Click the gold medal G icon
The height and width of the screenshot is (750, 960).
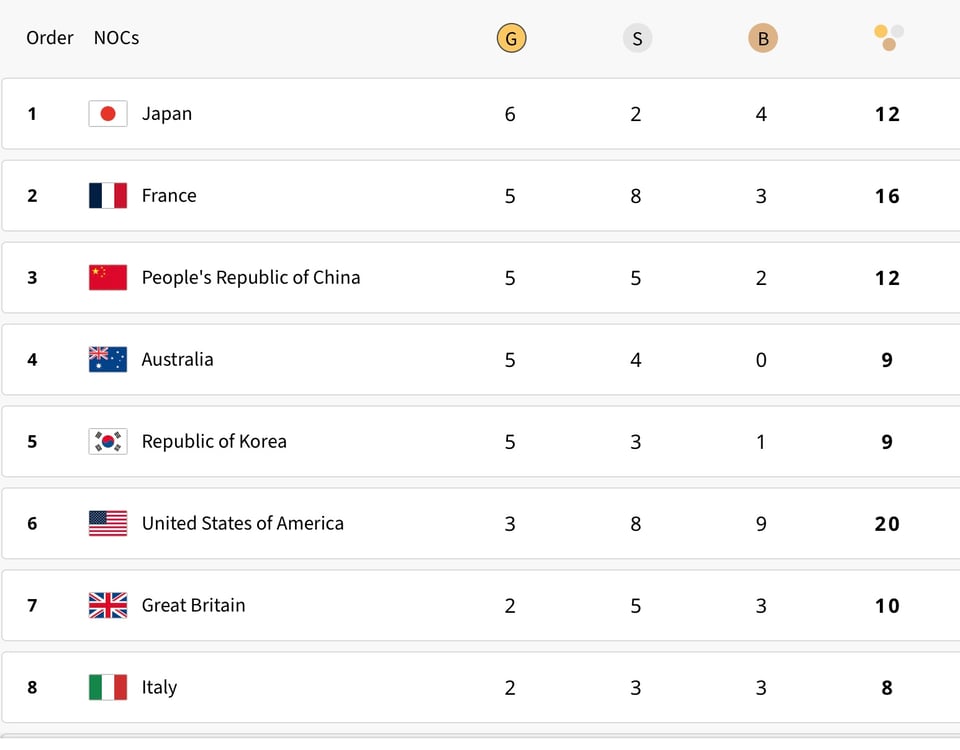tap(511, 39)
